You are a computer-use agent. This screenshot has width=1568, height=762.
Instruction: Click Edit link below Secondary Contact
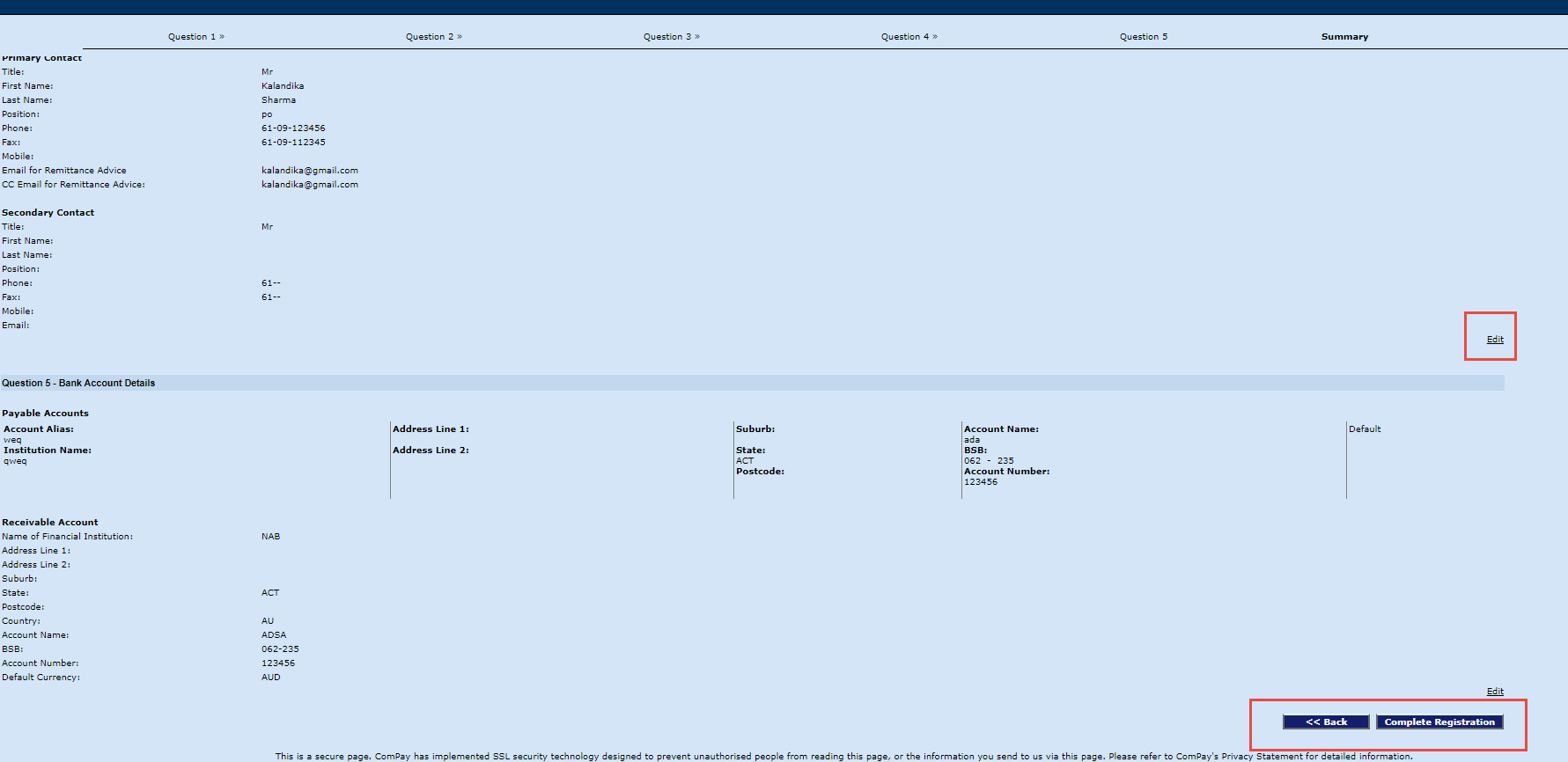[1495, 340]
